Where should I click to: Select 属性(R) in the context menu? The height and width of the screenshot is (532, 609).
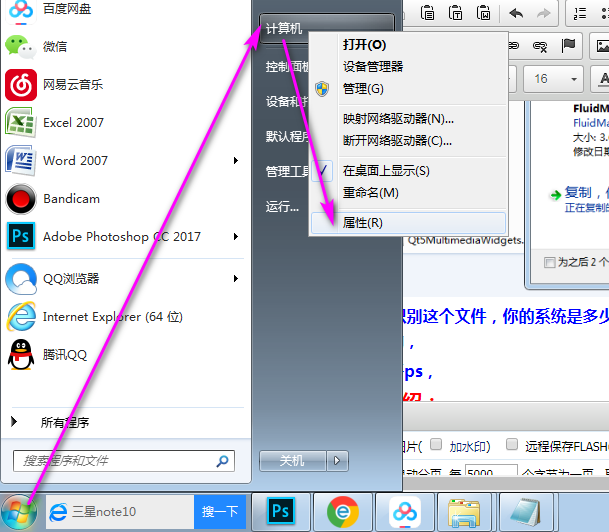pyautogui.click(x=409, y=223)
